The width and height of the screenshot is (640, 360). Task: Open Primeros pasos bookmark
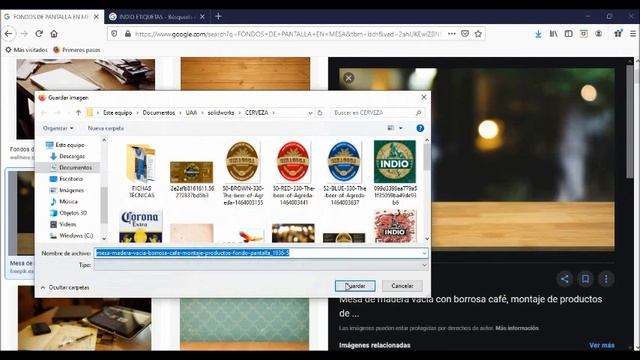[x=77, y=50]
